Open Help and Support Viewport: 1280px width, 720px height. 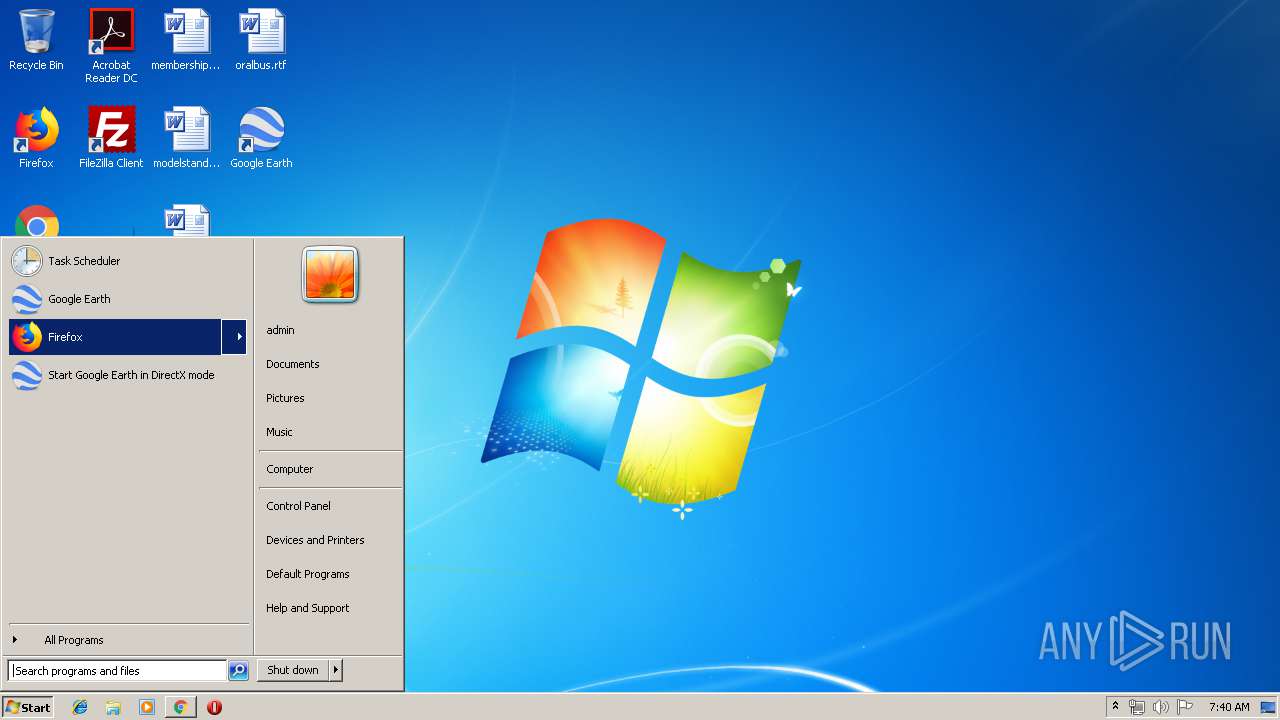click(x=308, y=608)
